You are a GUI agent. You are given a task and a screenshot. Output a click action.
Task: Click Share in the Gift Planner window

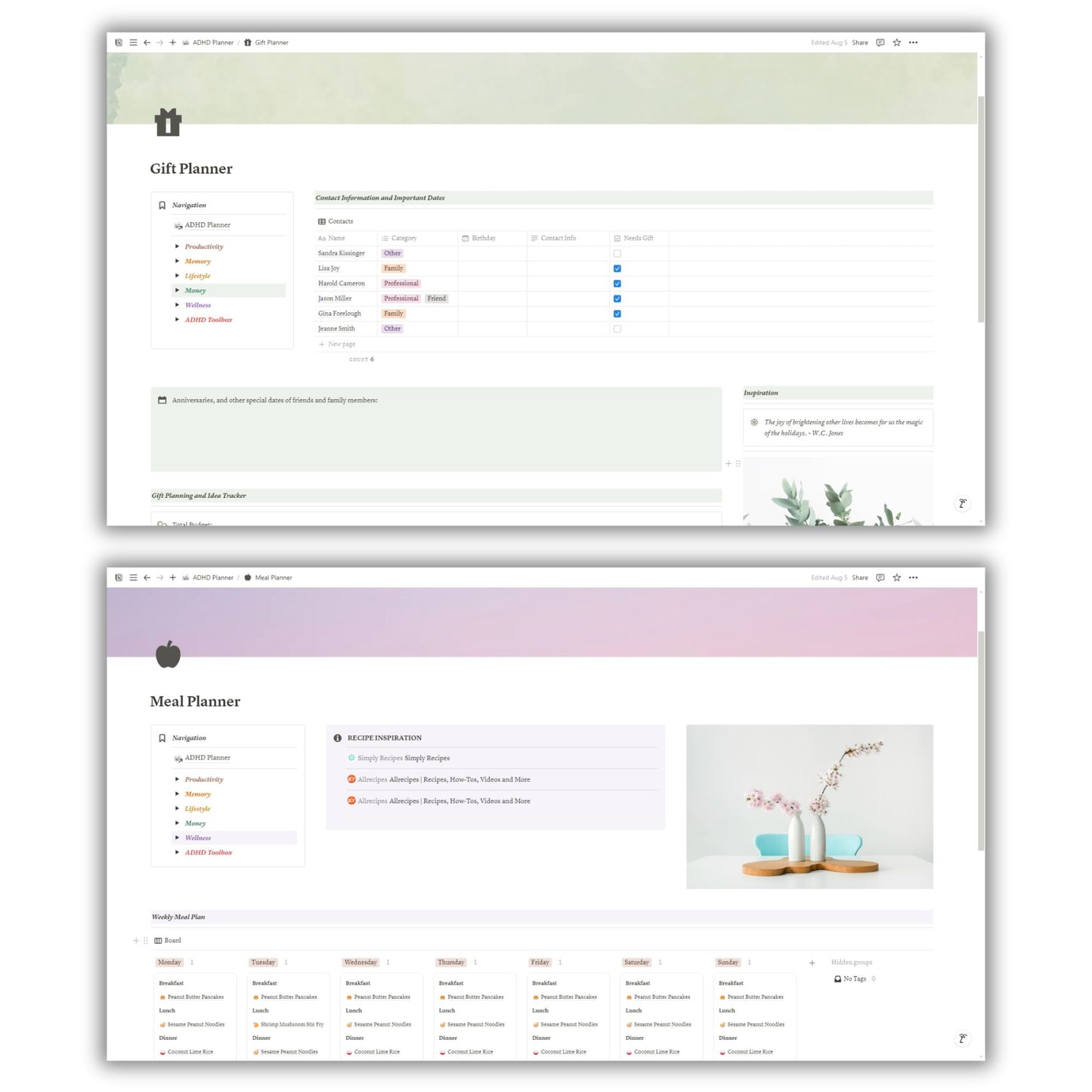click(x=859, y=43)
